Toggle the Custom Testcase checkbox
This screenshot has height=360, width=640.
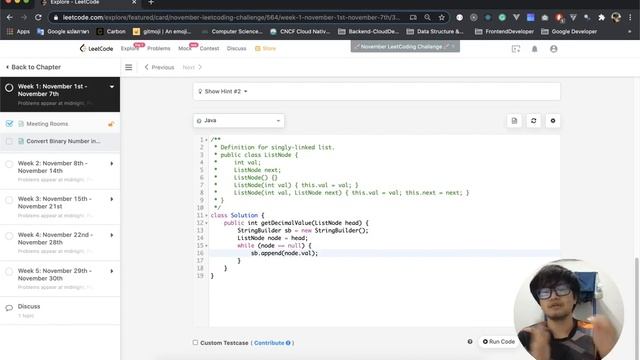pos(195,342)
